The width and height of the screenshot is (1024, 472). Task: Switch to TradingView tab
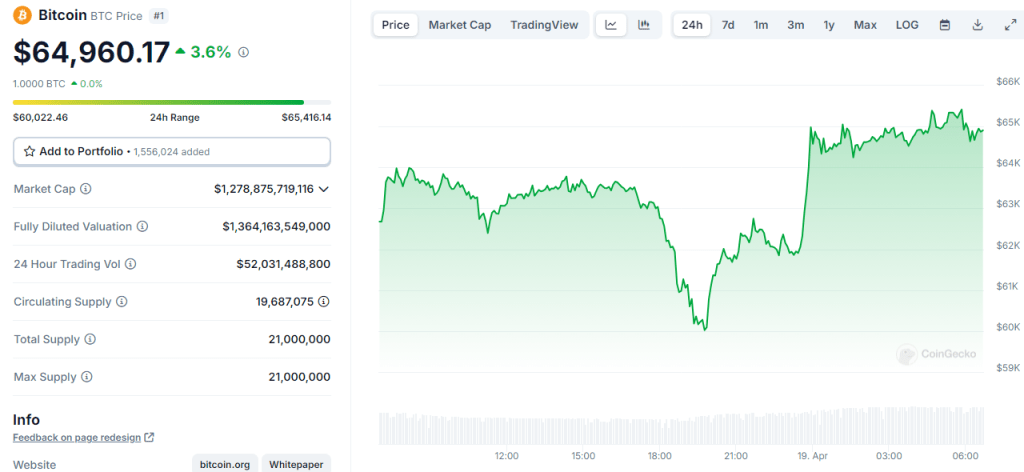pos(544,25)
